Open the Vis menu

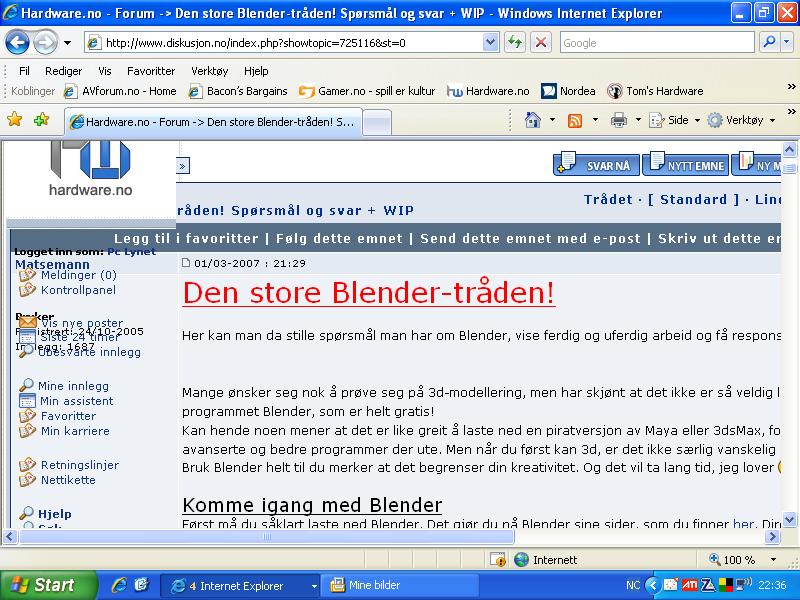[x=105, y=71]
